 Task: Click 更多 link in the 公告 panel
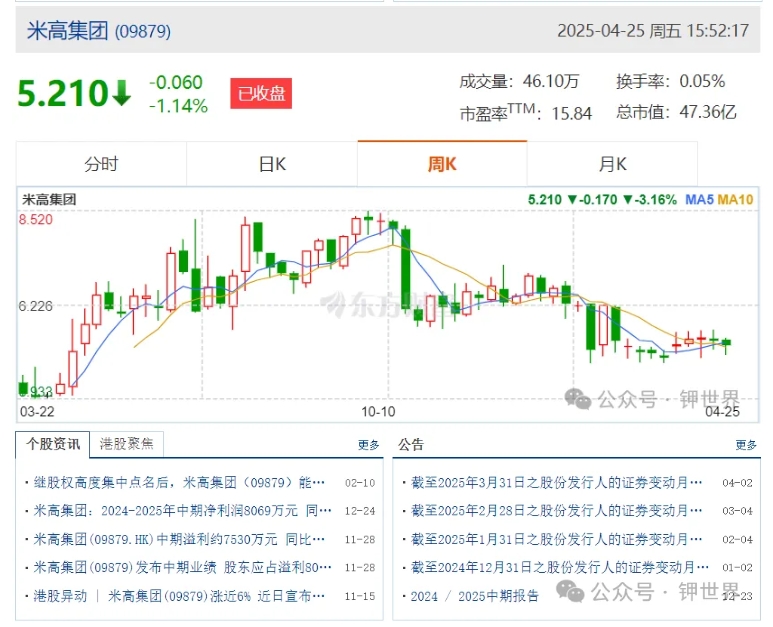tap(745, 445)
